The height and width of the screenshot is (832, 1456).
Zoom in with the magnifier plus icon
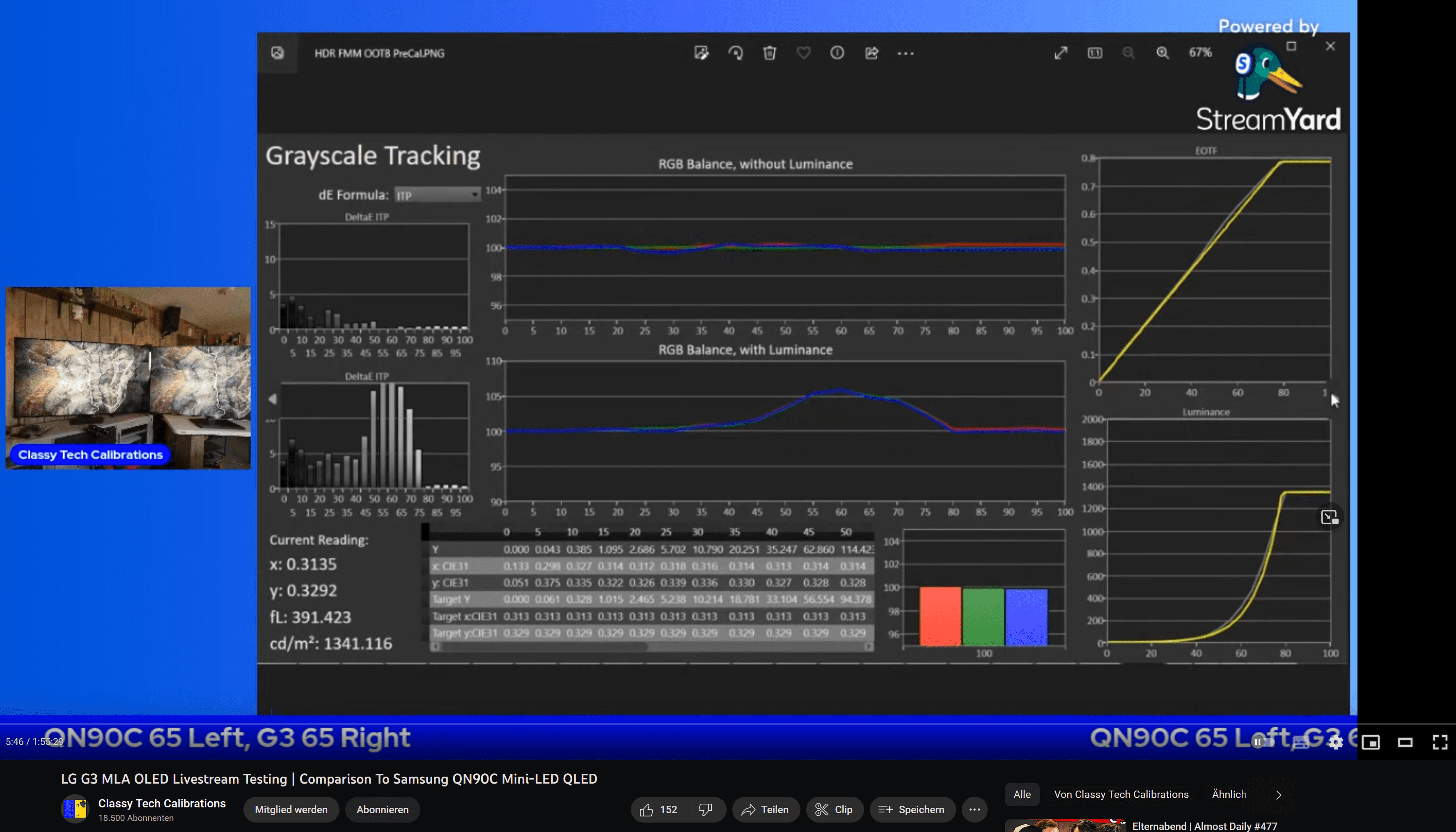tap(1163, 53)
